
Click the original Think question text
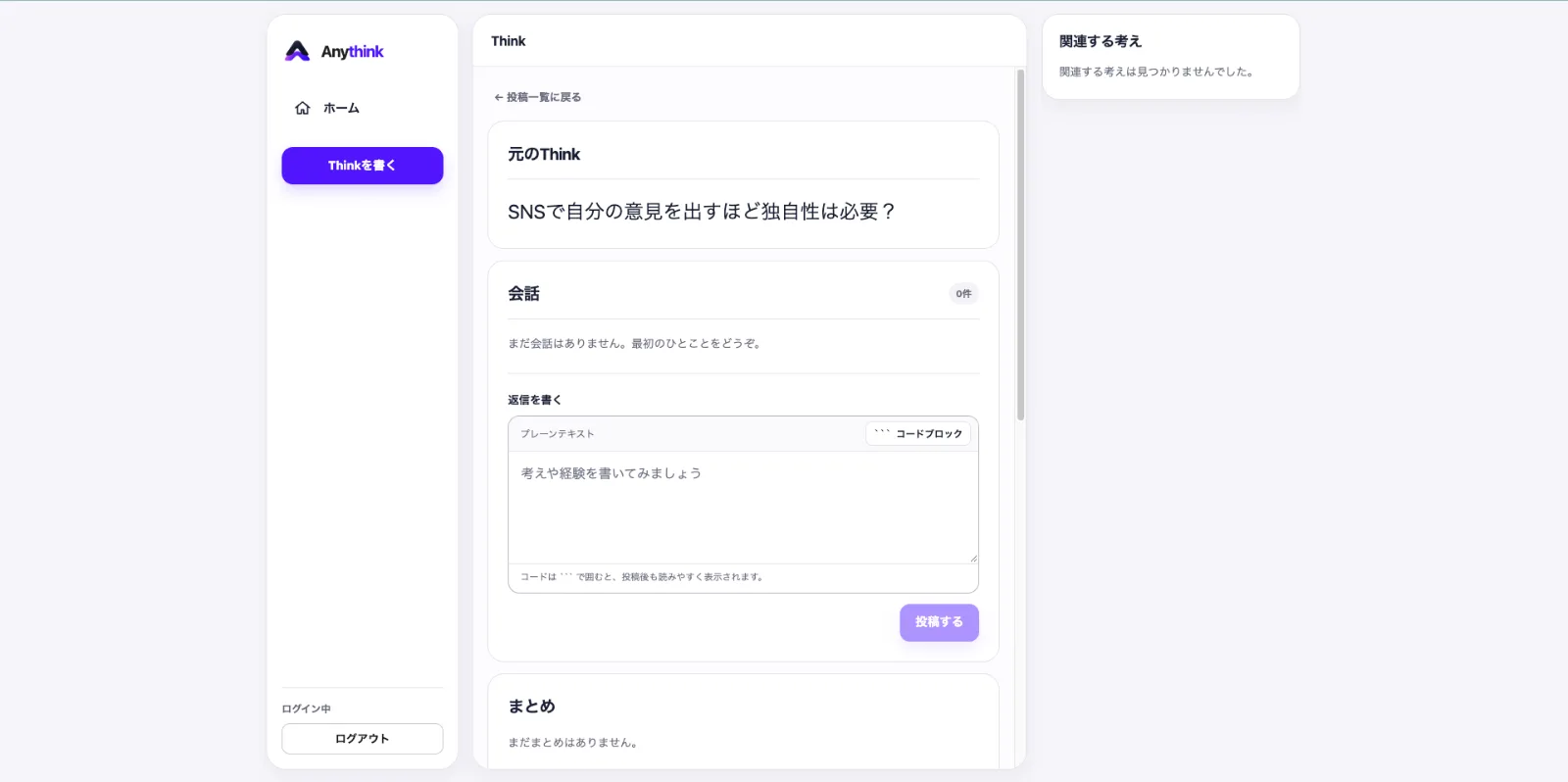pyautogui.click(x=702, y=212)
